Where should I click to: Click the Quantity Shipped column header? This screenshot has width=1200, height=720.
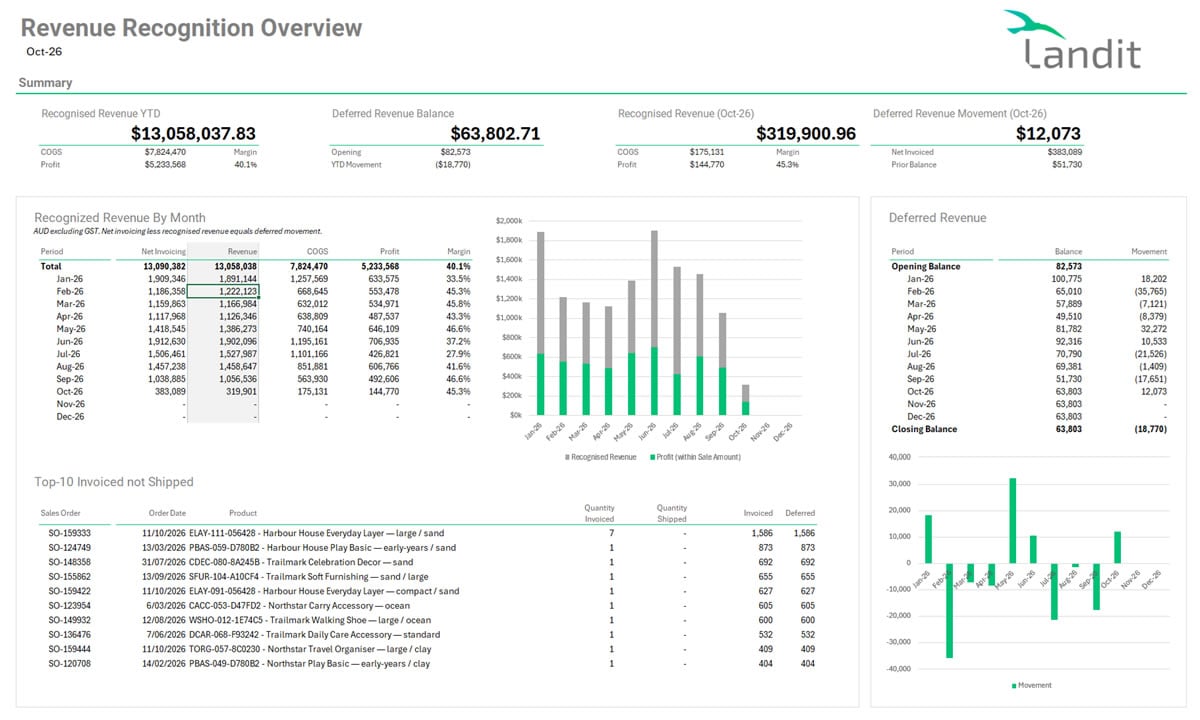click(672, 513)
